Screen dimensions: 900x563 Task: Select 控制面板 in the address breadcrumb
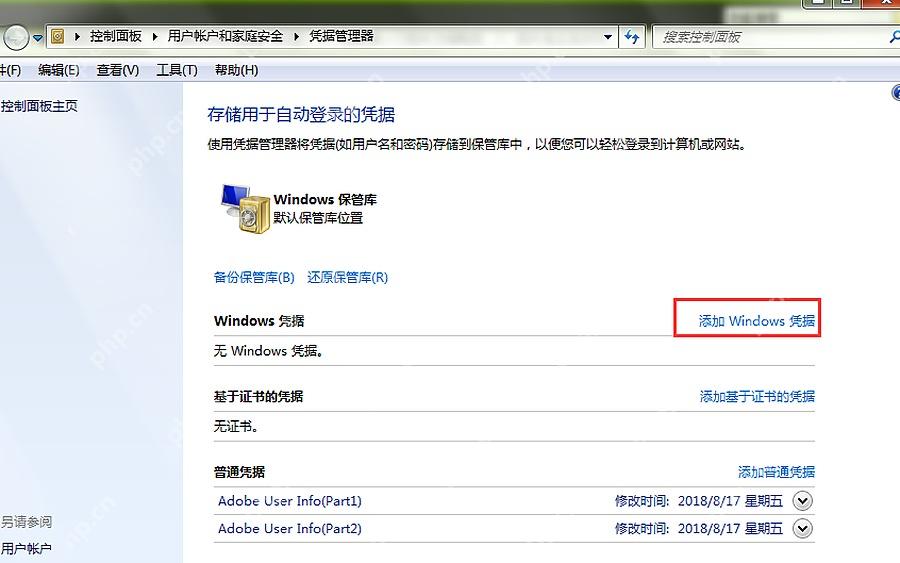[x=115, y=36]
